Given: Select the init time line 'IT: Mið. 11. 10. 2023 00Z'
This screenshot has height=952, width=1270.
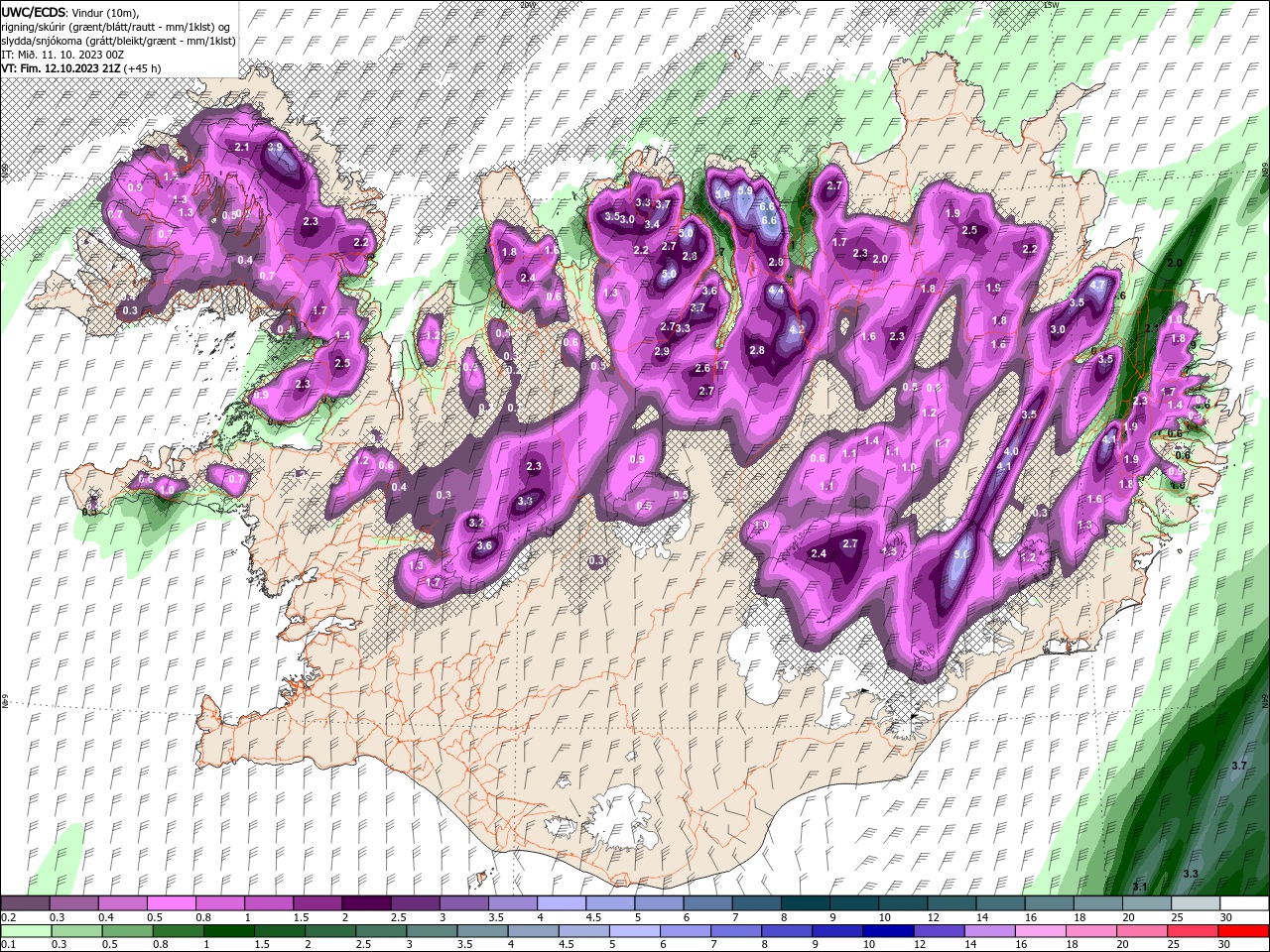Looking at the screenshot, I should pos(63,54).
